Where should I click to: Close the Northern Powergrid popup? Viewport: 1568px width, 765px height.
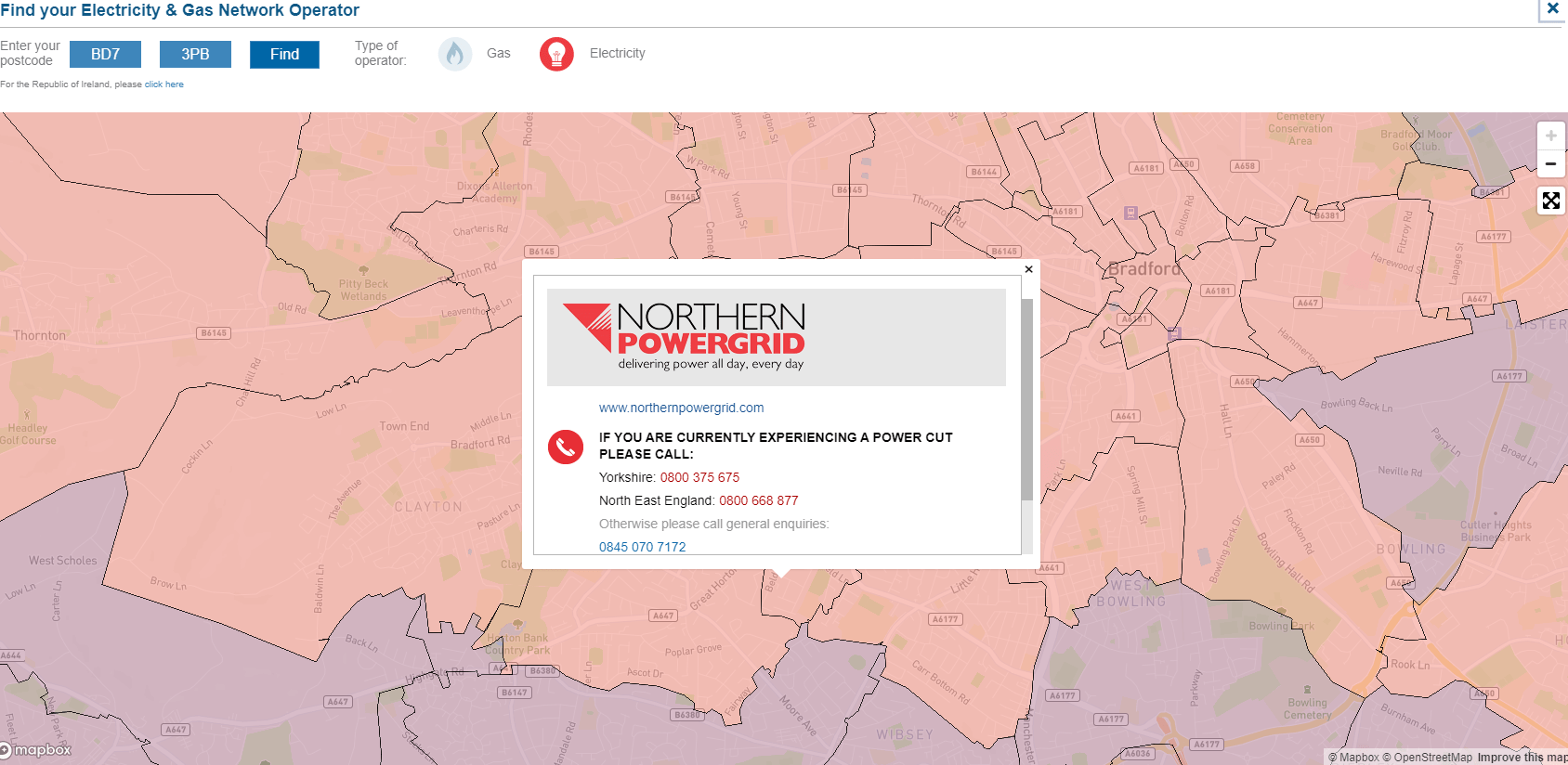coord(1028,269)
